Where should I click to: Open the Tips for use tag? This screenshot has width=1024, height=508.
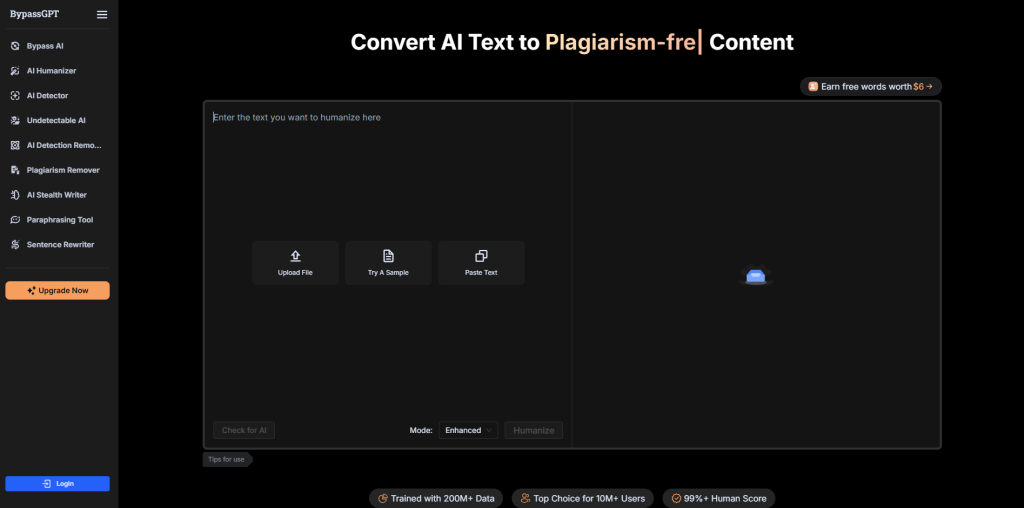pos(227,460)
